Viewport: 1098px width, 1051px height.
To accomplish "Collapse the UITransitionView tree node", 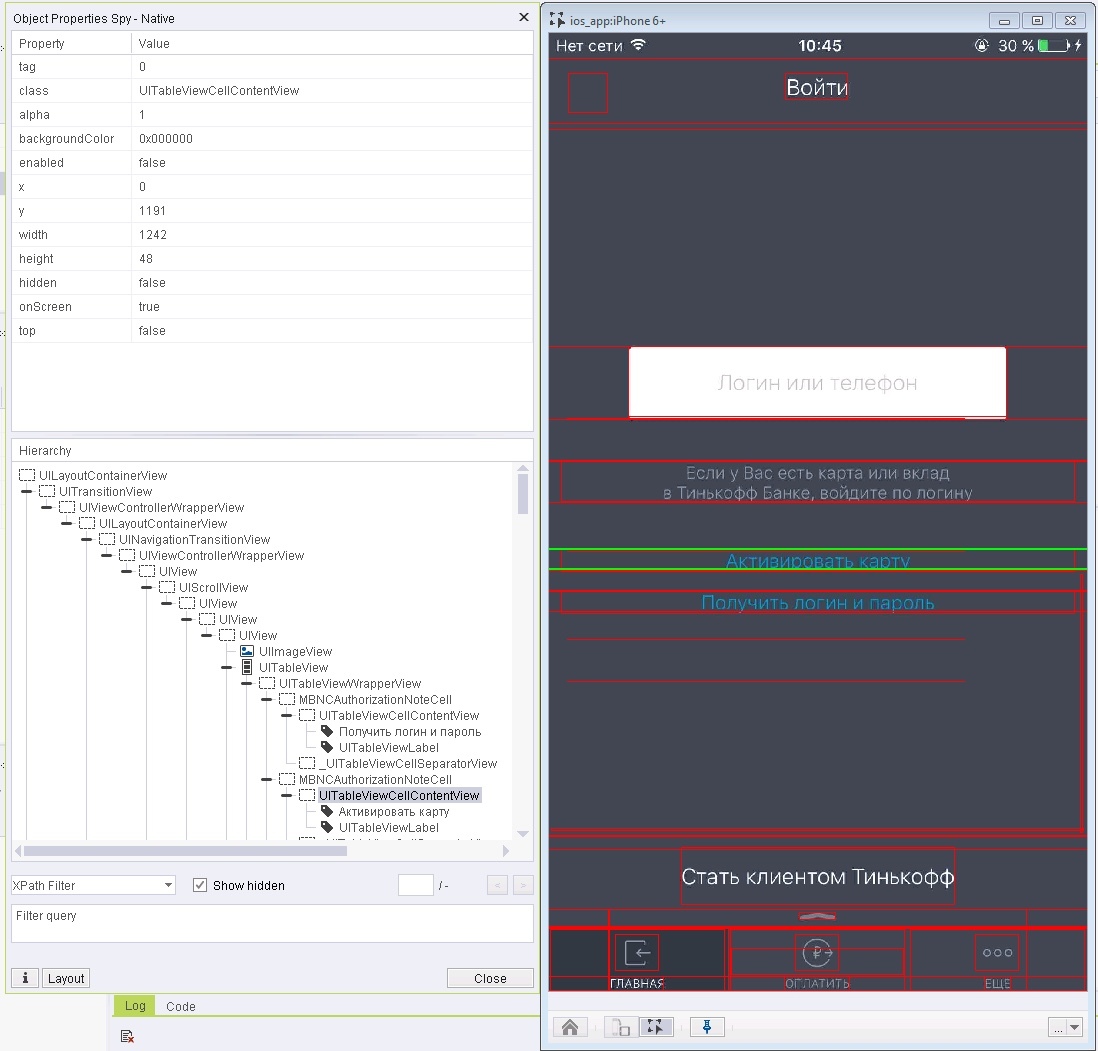I will point(27,492).
